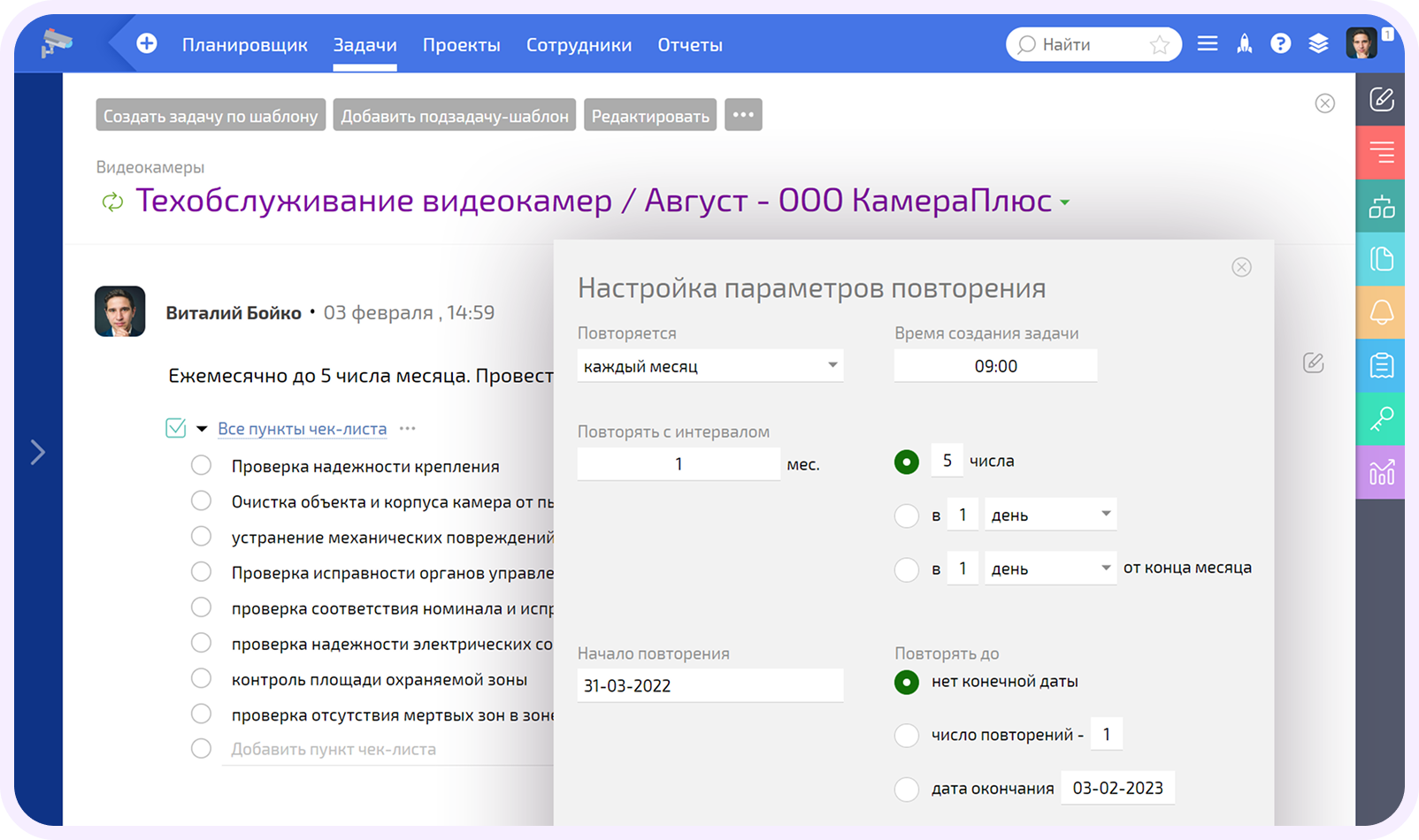Select 'дата окончания' end condition

(x=906, y=789)
